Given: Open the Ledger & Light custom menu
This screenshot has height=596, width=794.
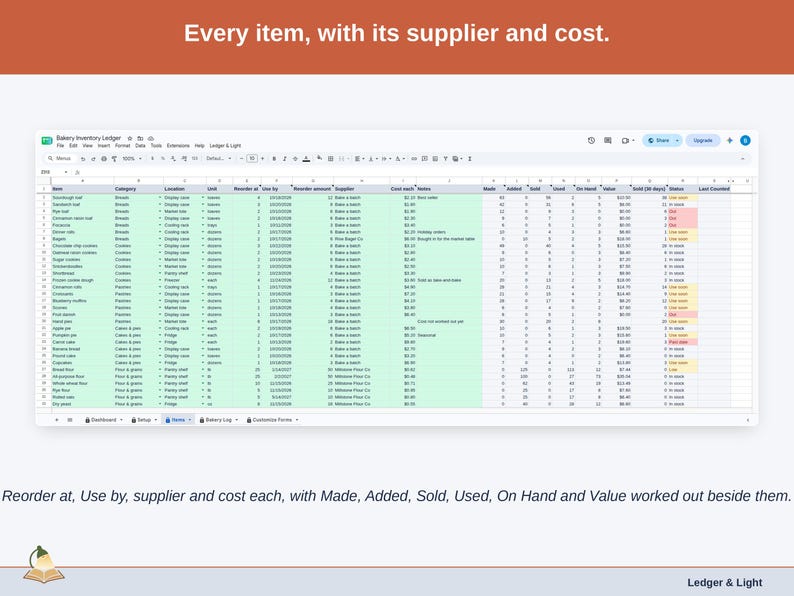Looking at the screenshot, I should click(x=225, y=145).
